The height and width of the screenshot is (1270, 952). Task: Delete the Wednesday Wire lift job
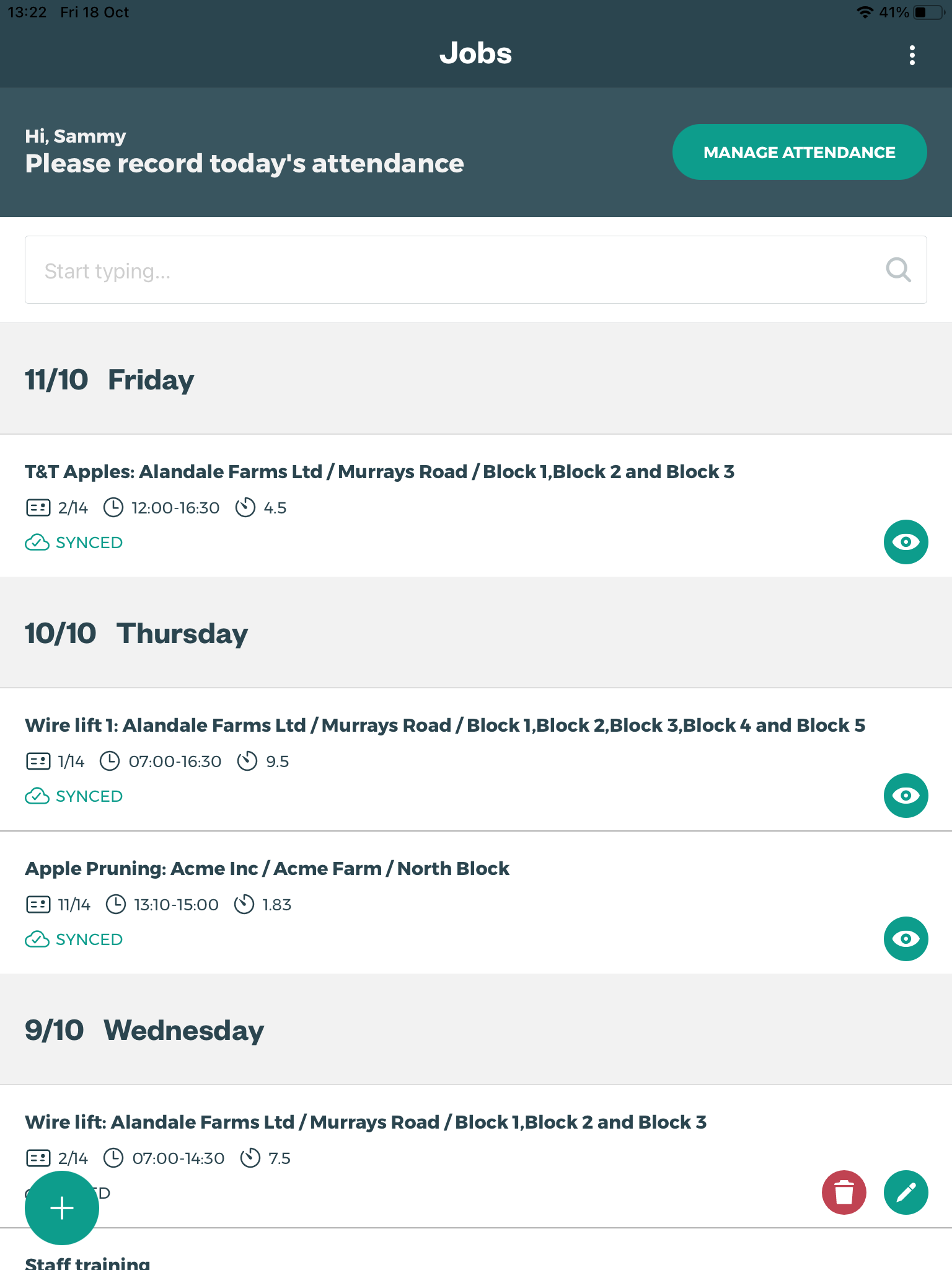tap(844, 1192)
